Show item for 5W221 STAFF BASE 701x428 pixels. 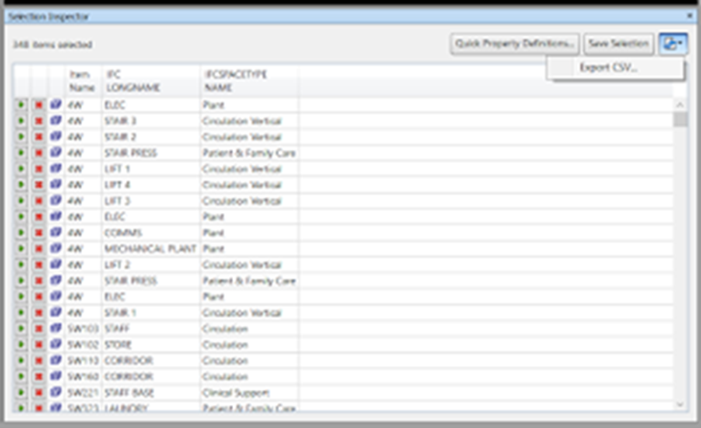coord(21,393)
